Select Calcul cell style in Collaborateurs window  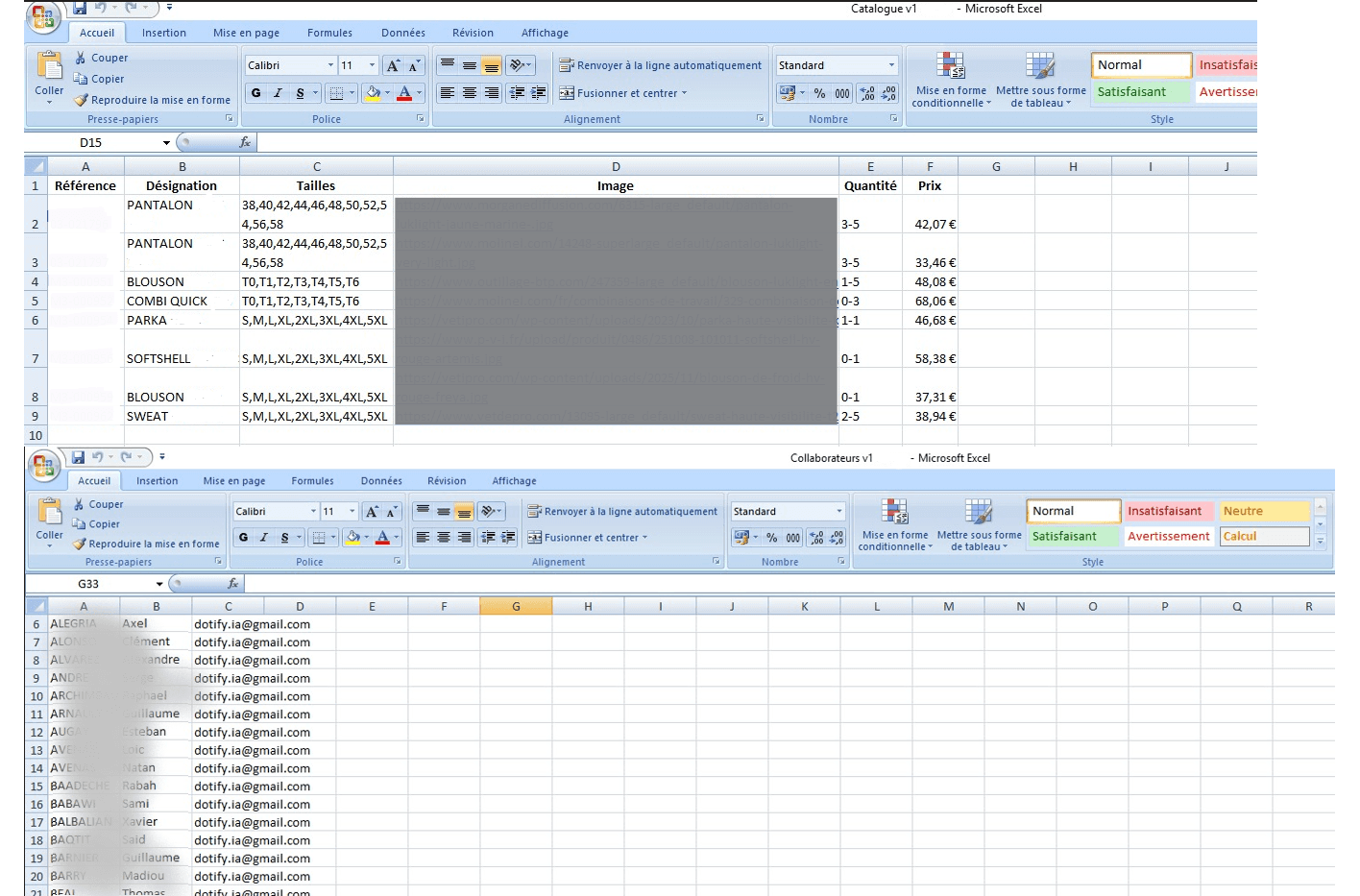pos(1264,537)
